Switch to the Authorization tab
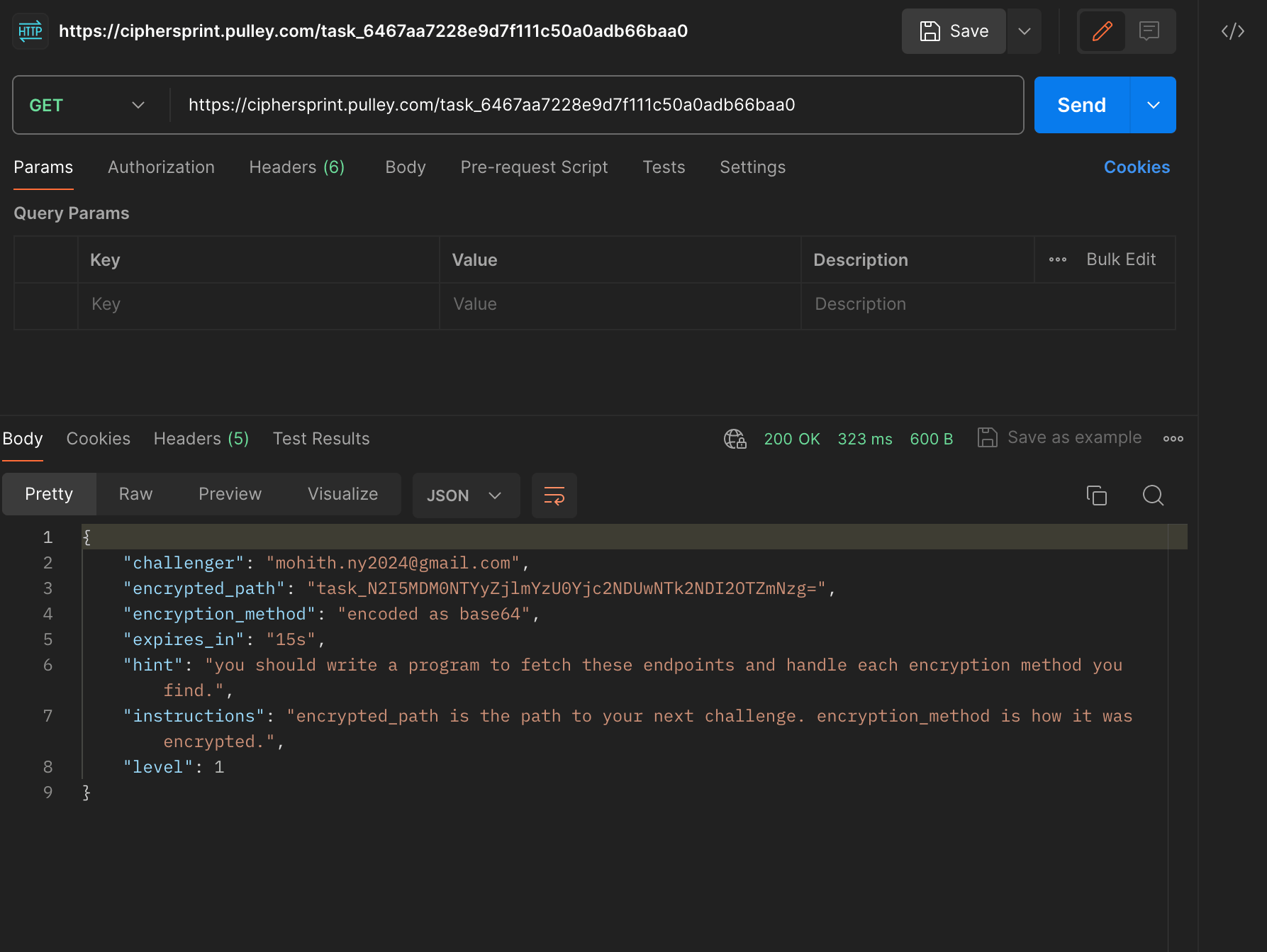This screenshot has width=1267, height=952. coord(161,167)
